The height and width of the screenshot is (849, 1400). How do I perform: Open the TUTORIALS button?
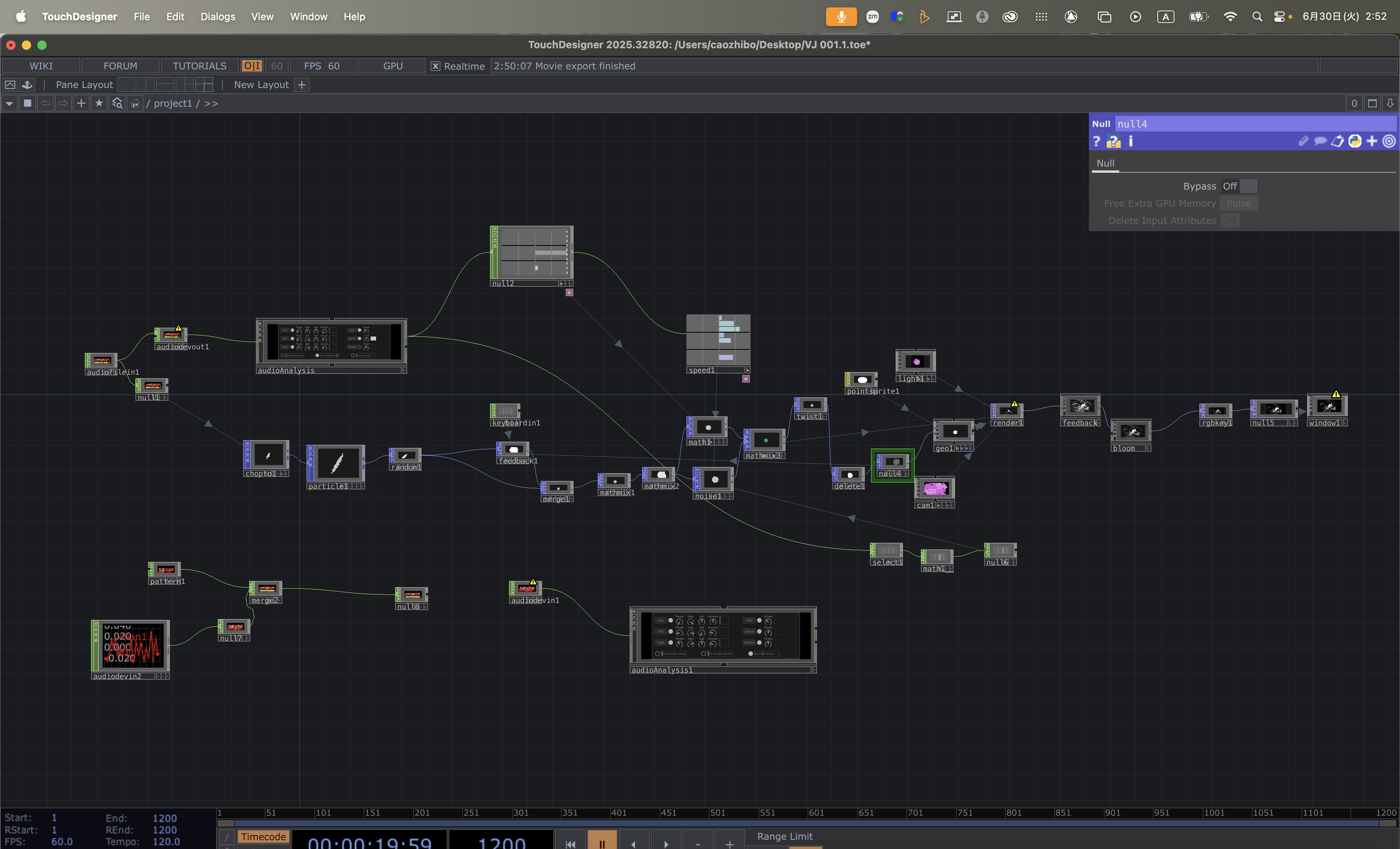click(x=199, y=66)
